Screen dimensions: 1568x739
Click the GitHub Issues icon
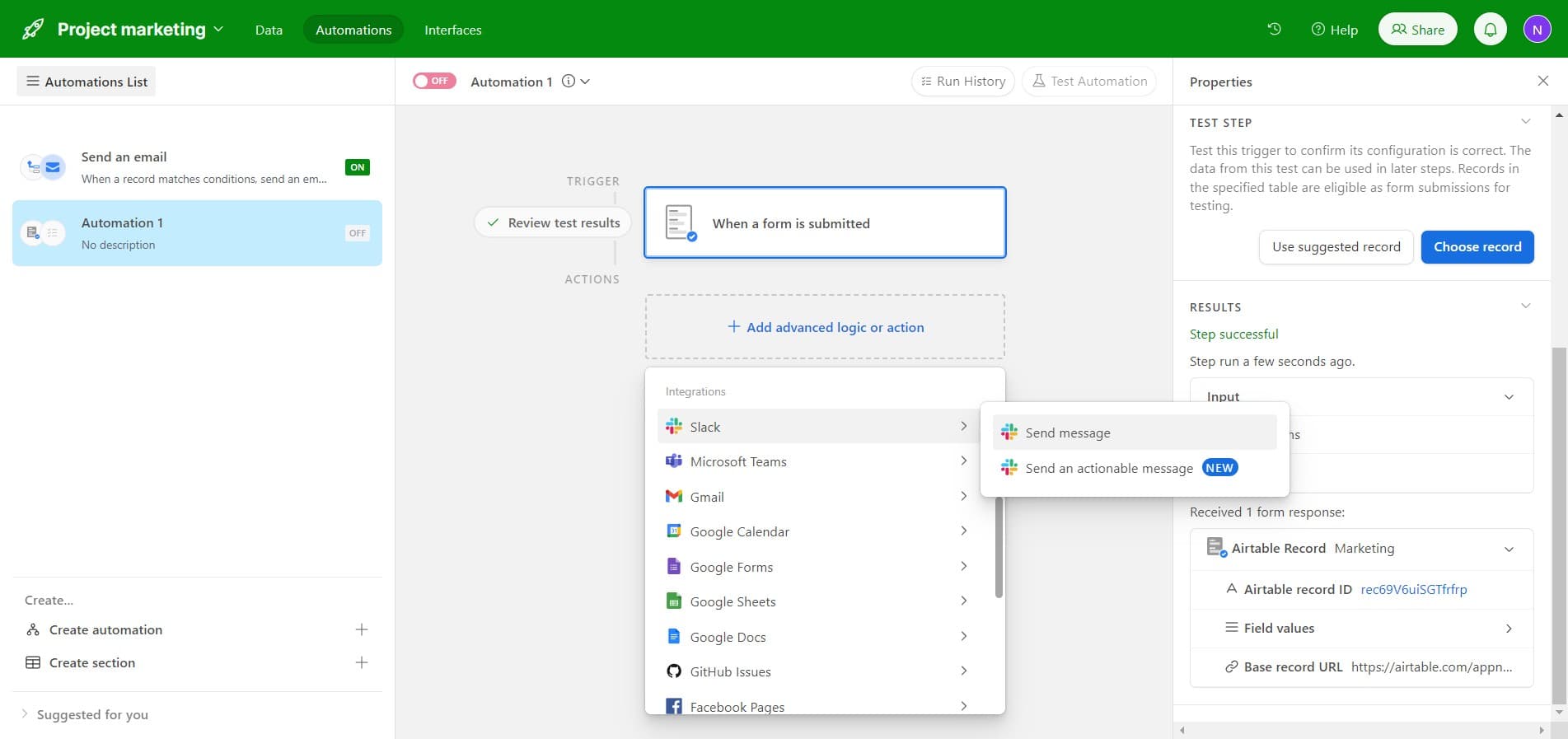pyautogui.click(x=674, y=671)
